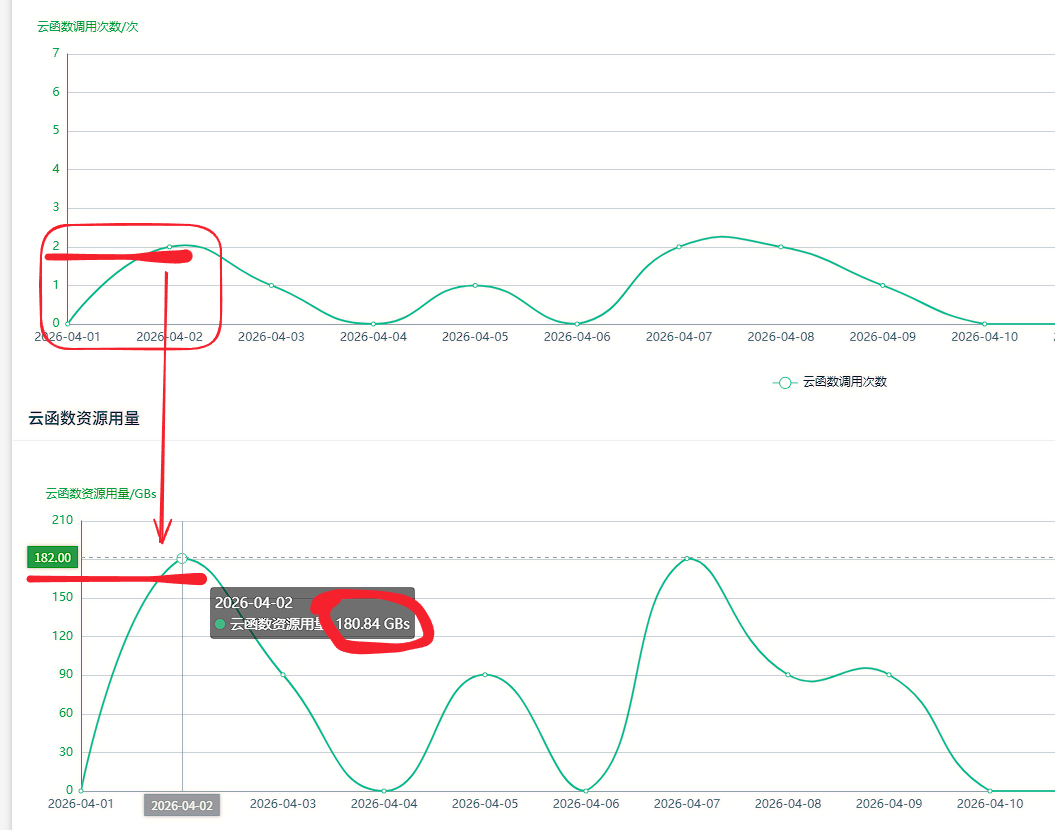Click the gray highlighted 2026-04-02 x-axis label
Viewport: 1055px width, 830px height.
[182, 805]
